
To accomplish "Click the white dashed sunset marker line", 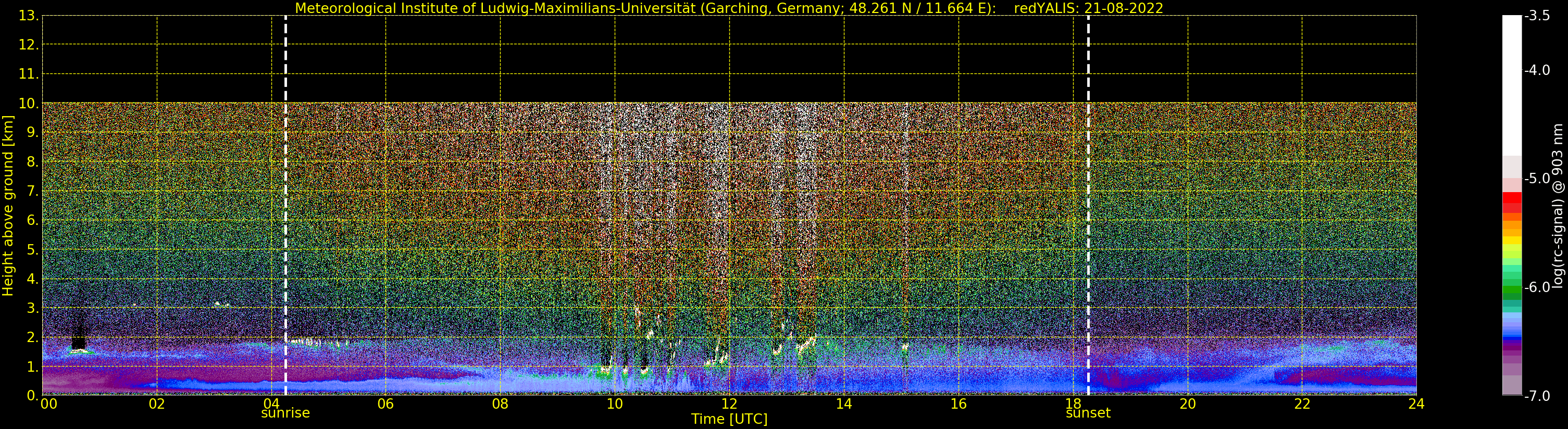I will pos(1088,206).
